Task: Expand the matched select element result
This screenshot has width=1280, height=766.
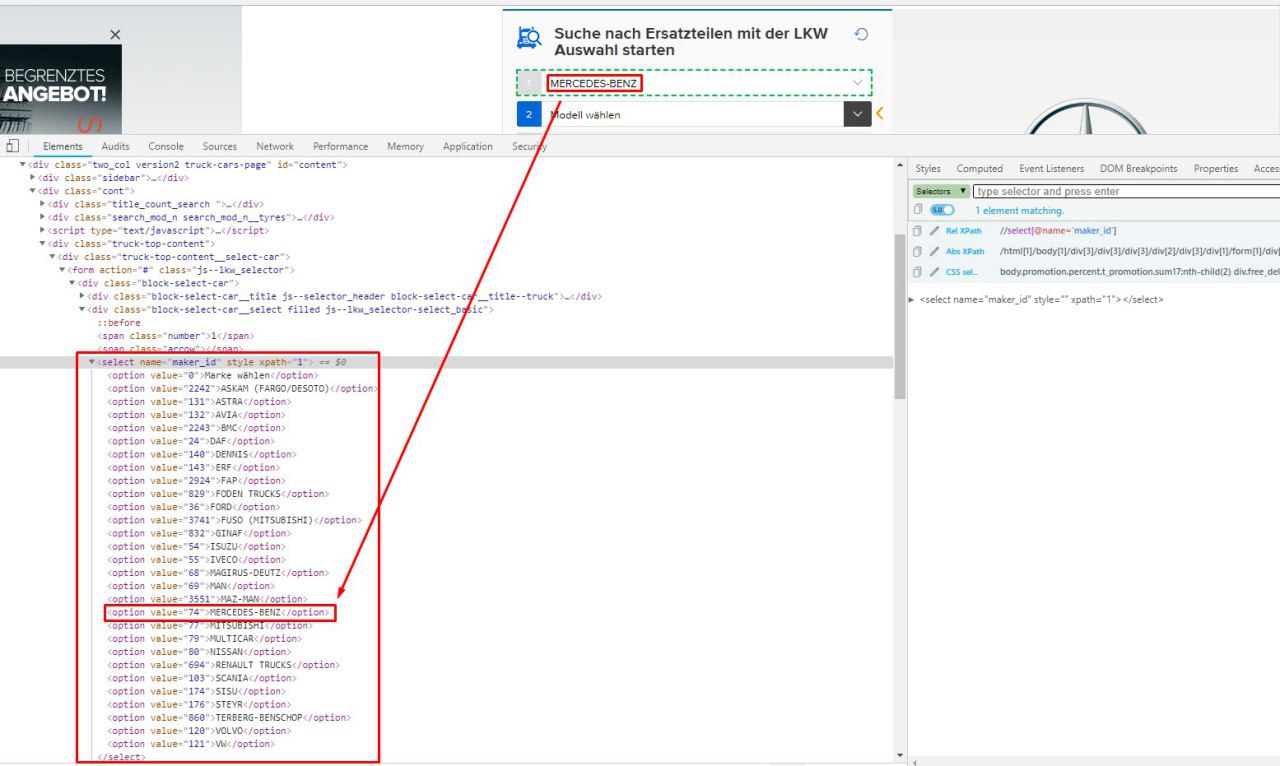Action: (911, 300)
